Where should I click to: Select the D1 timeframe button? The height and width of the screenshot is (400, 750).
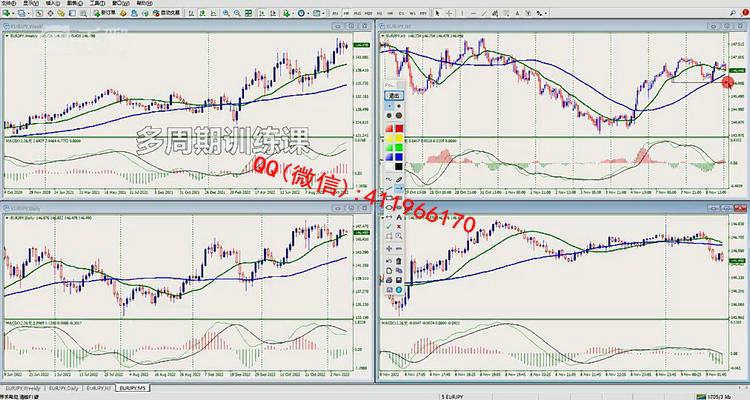coord(401,13)
